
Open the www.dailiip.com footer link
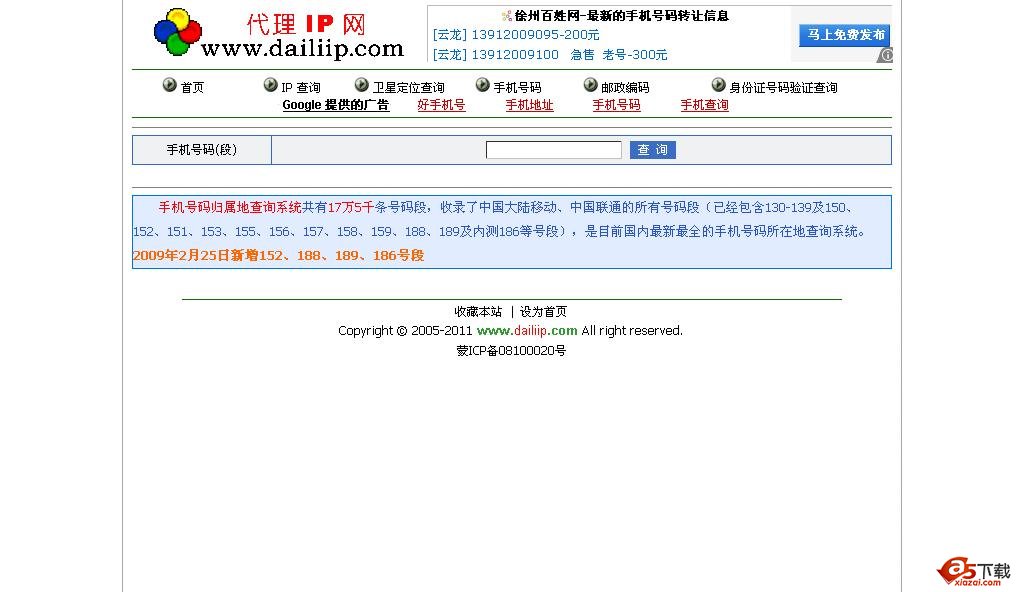527,331
